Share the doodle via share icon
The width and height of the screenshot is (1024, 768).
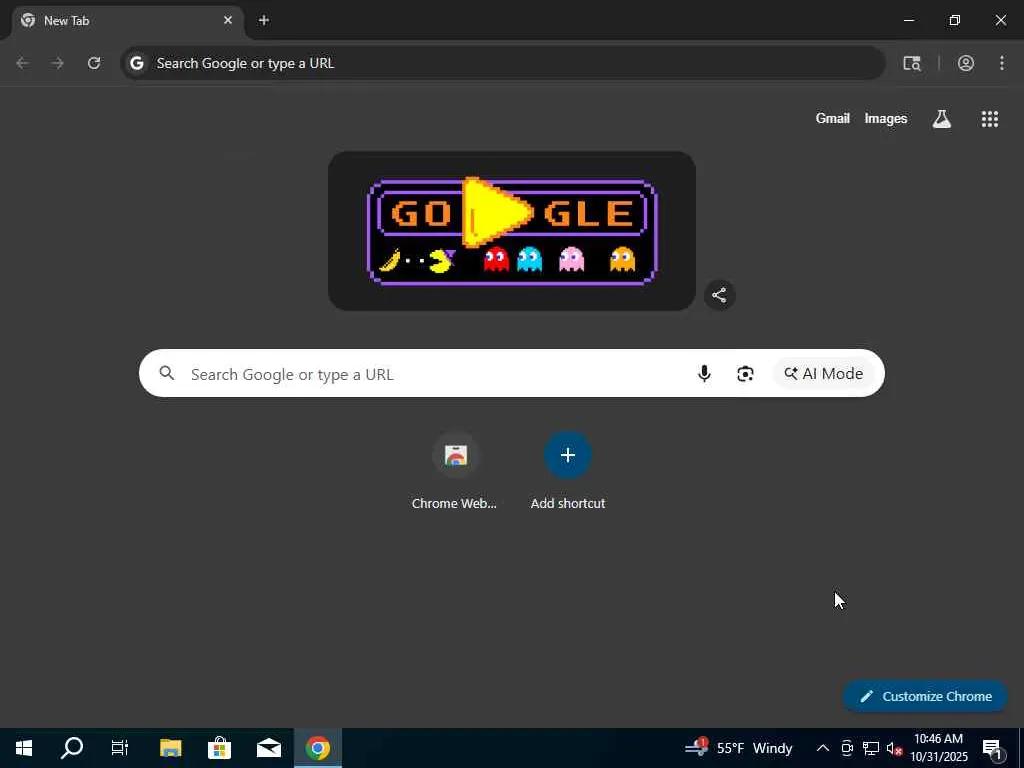(720, 295)
